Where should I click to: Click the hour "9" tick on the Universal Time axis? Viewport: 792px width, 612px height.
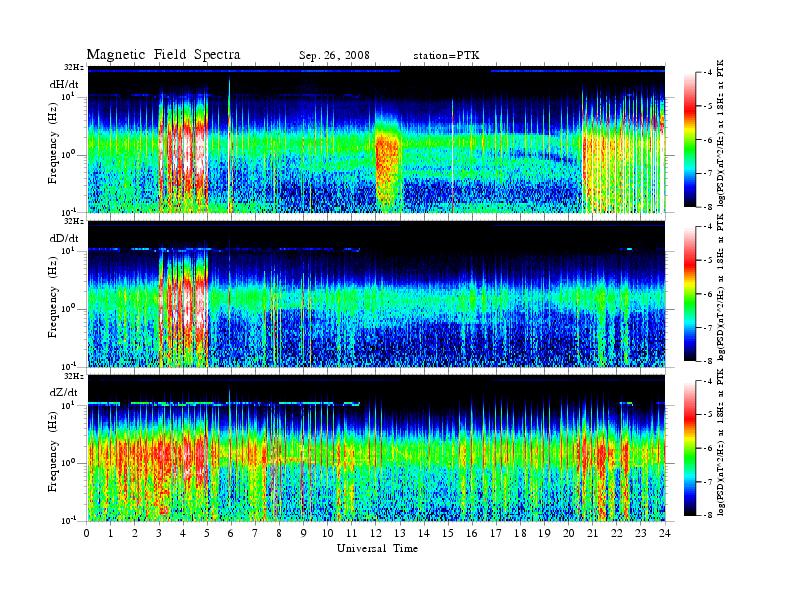pyautogui.click(x=304, y=533)
